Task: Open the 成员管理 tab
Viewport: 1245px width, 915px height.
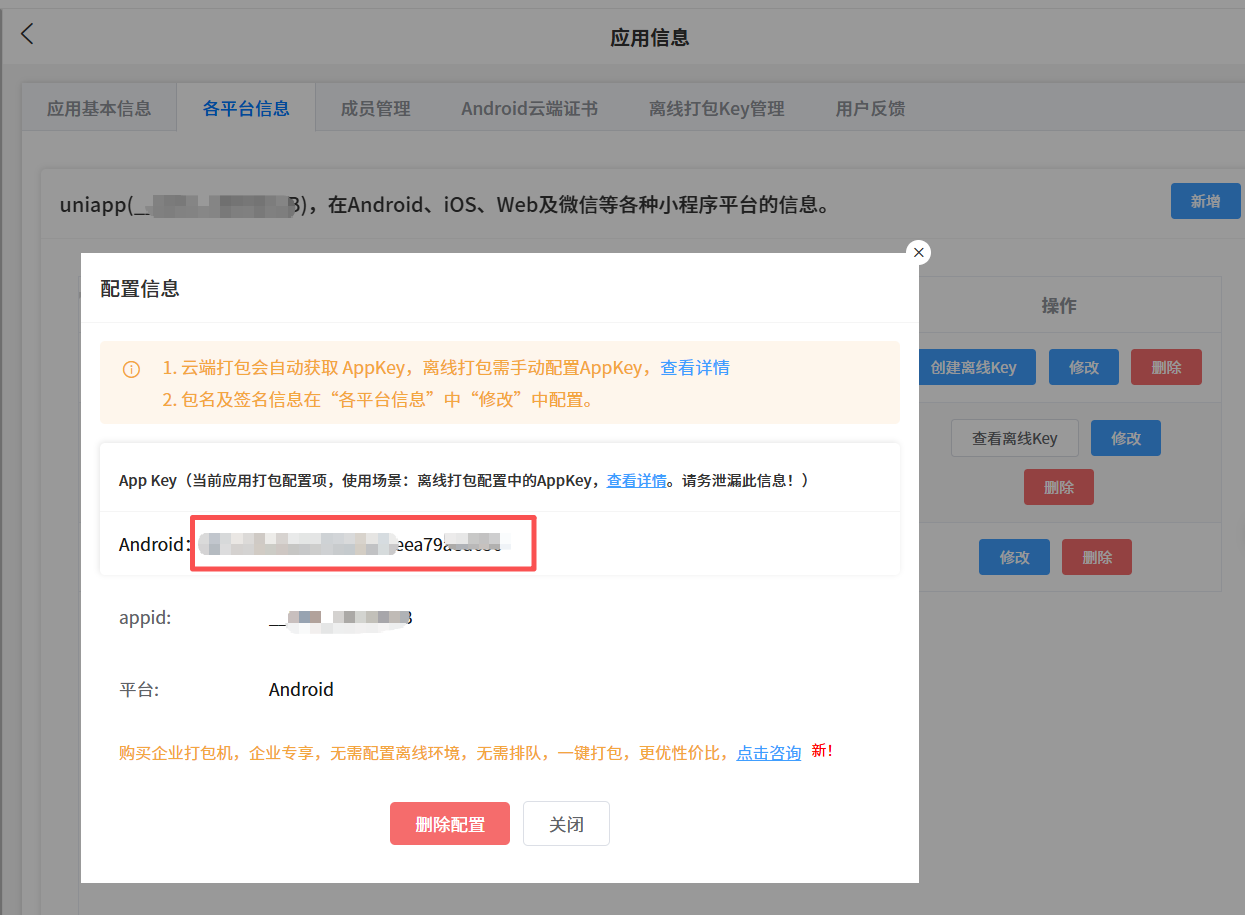Action: tap(375, 108)
